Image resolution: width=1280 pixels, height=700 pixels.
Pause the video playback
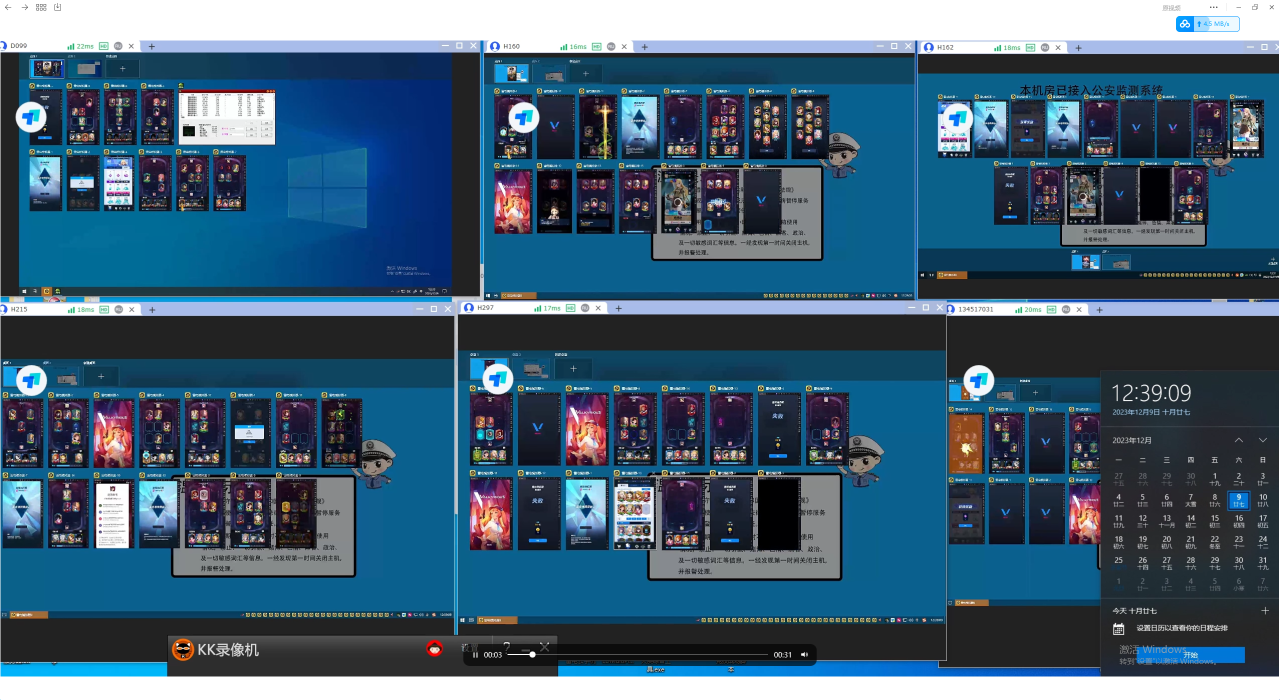pos(475,655)
